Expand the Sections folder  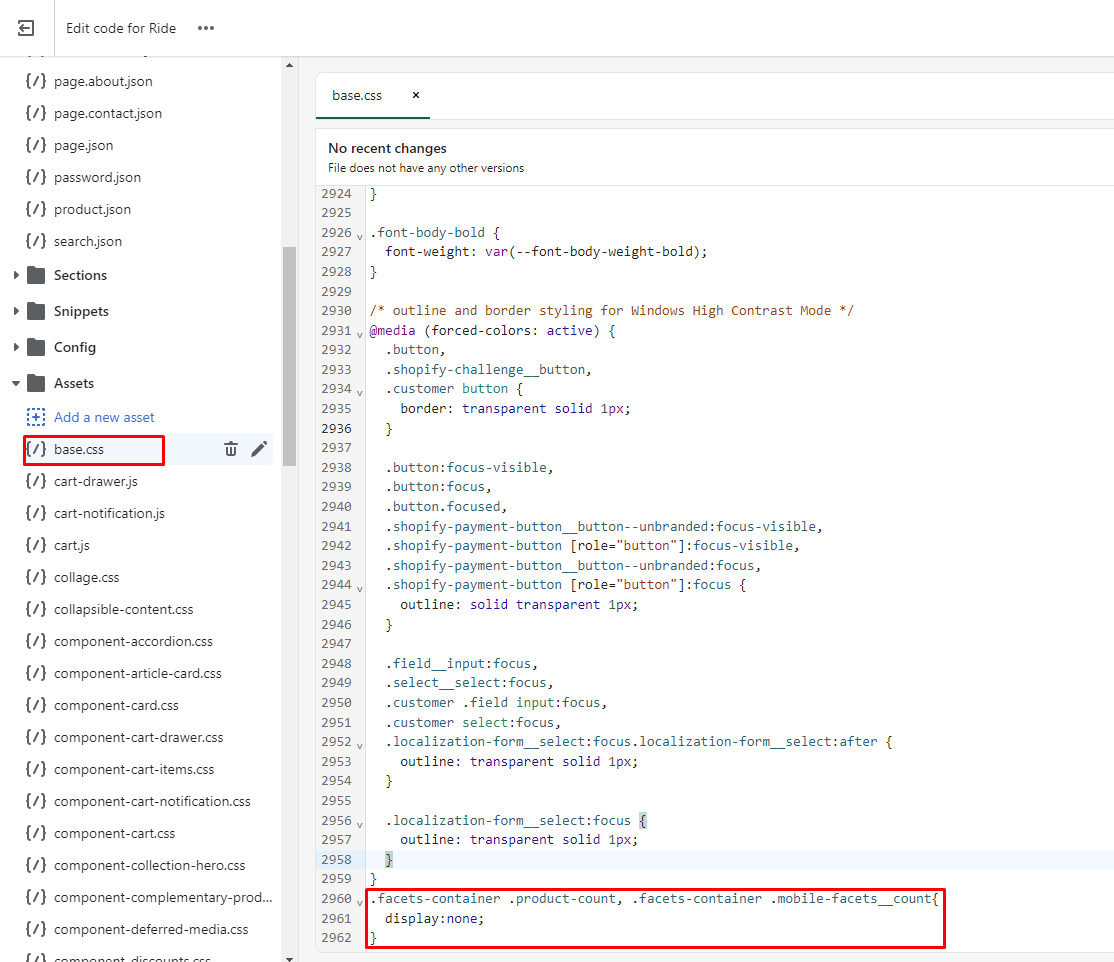click(x=16, y=275)
